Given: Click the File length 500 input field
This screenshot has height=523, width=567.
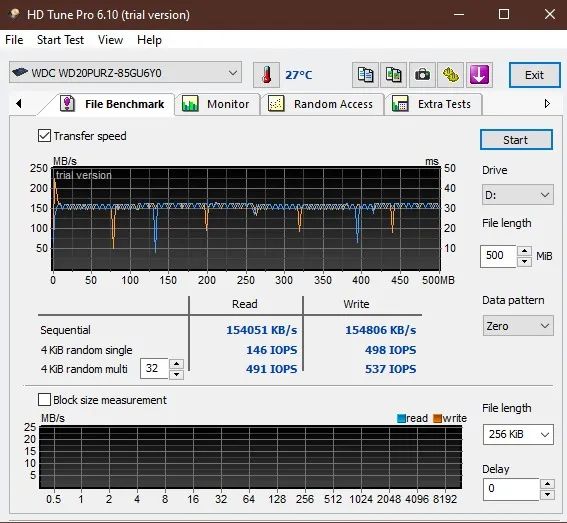Looking at the screenshot, I should coord(498,256).
